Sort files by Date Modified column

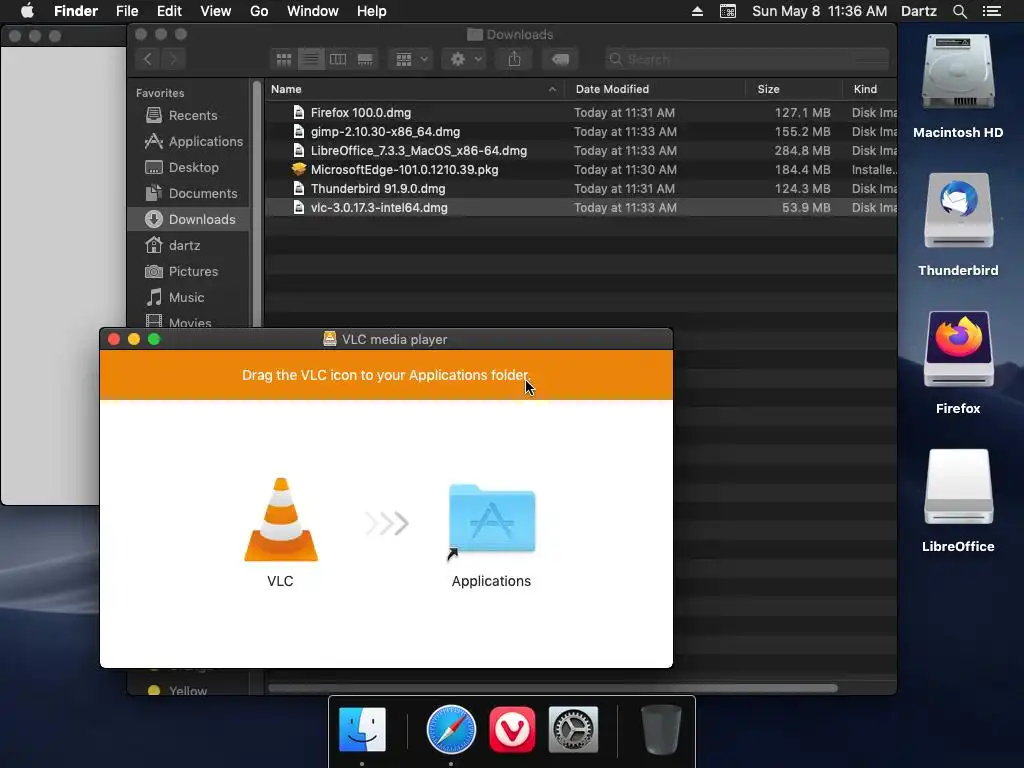[x=655, y=89]
